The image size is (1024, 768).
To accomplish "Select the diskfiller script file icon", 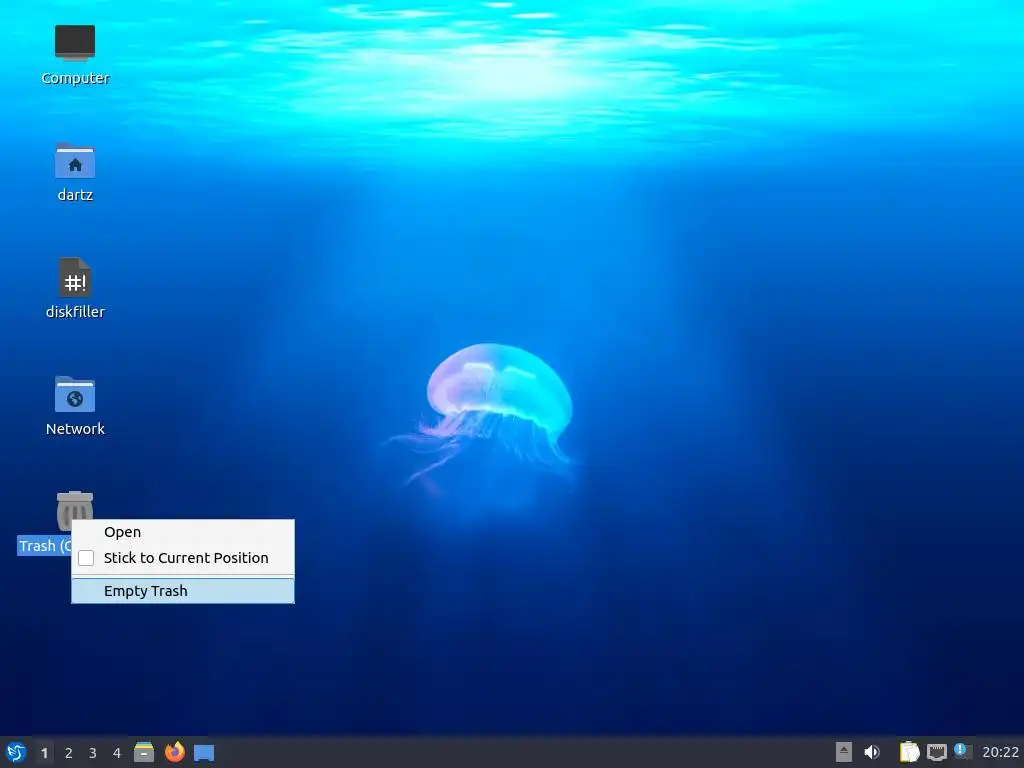I will pos(75,277).
